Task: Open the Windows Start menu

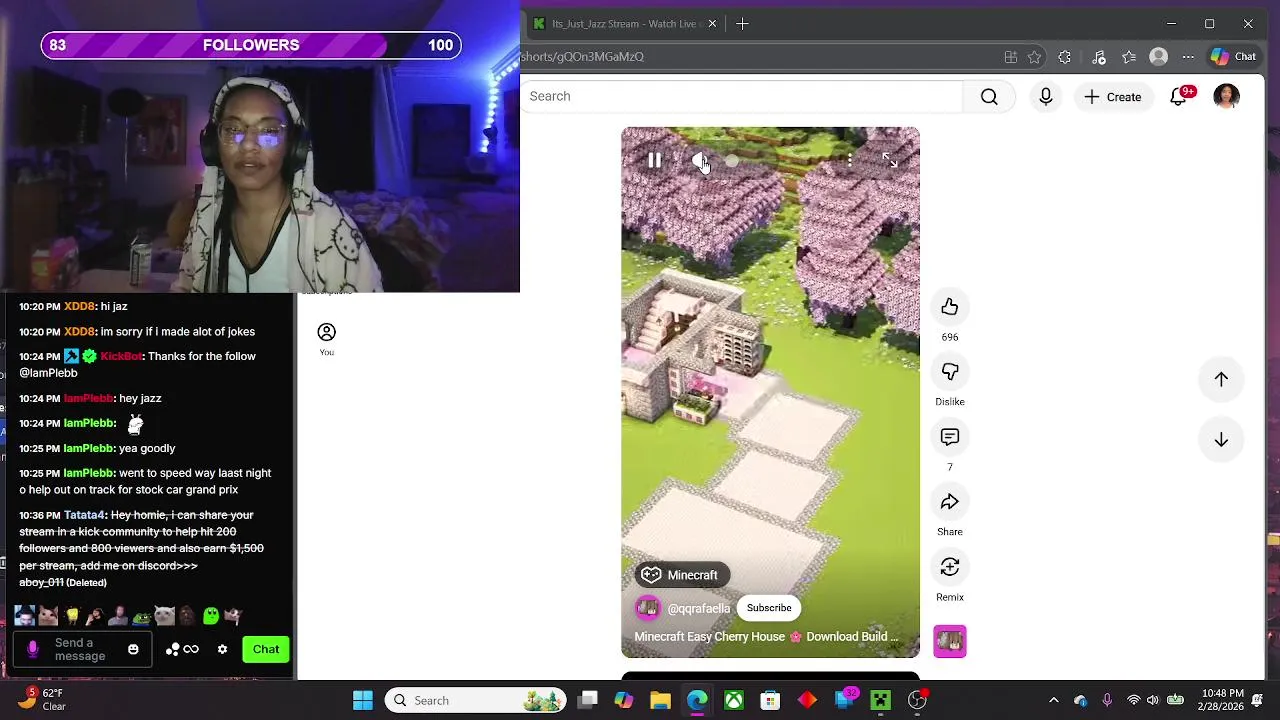Action: pyautogui.click(x=363, y=700)
